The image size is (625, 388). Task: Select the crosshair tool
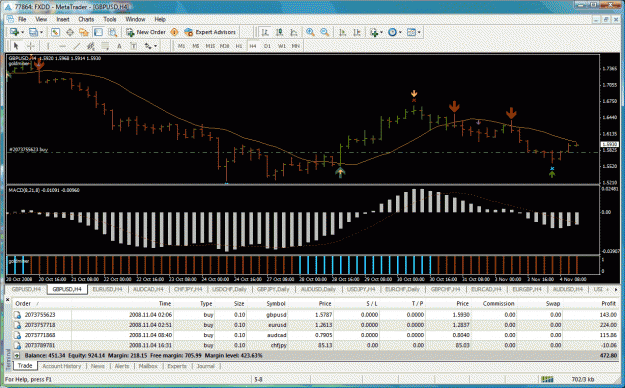[x=30, y=46]
